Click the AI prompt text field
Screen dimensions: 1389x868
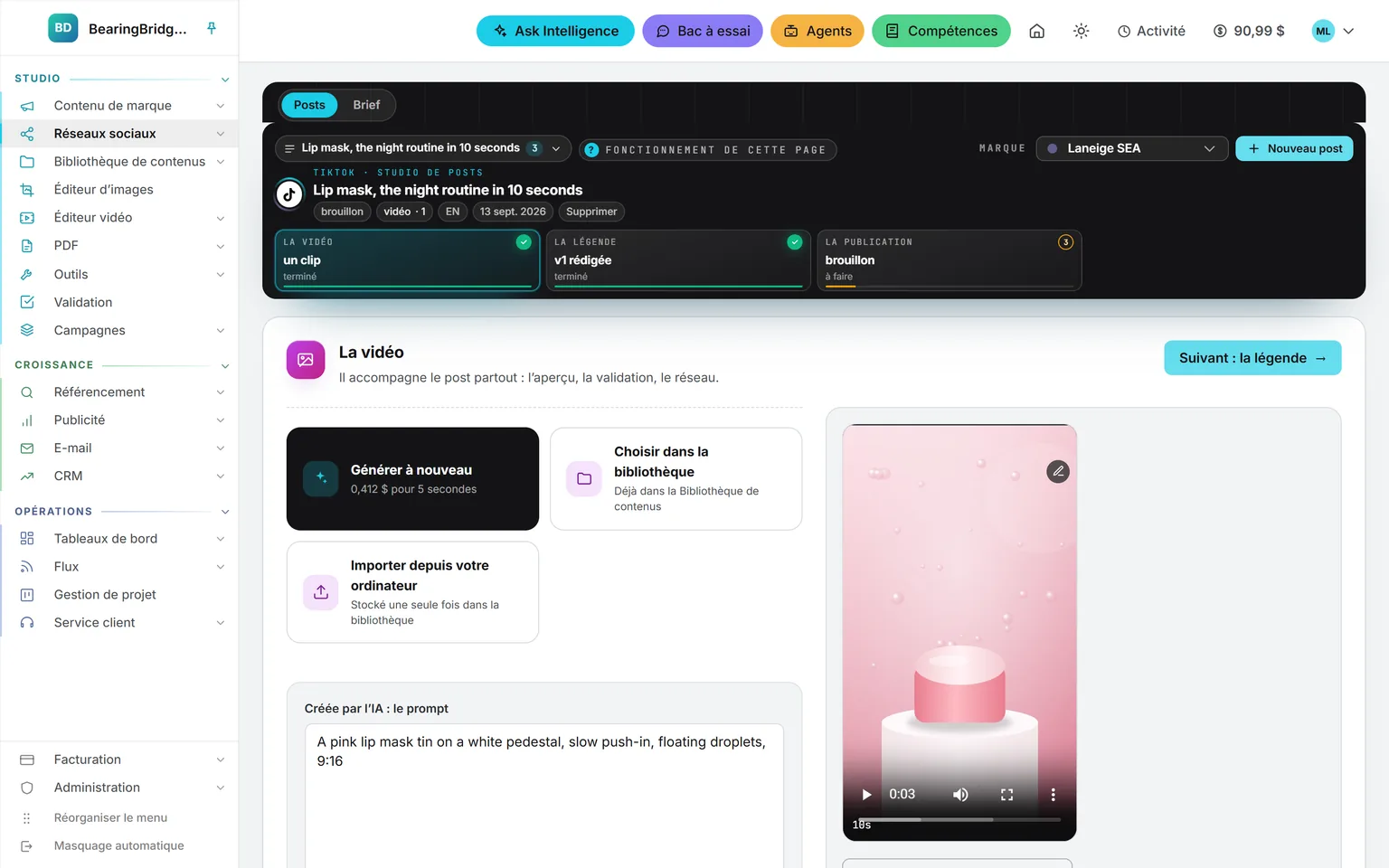coord(544,796)
